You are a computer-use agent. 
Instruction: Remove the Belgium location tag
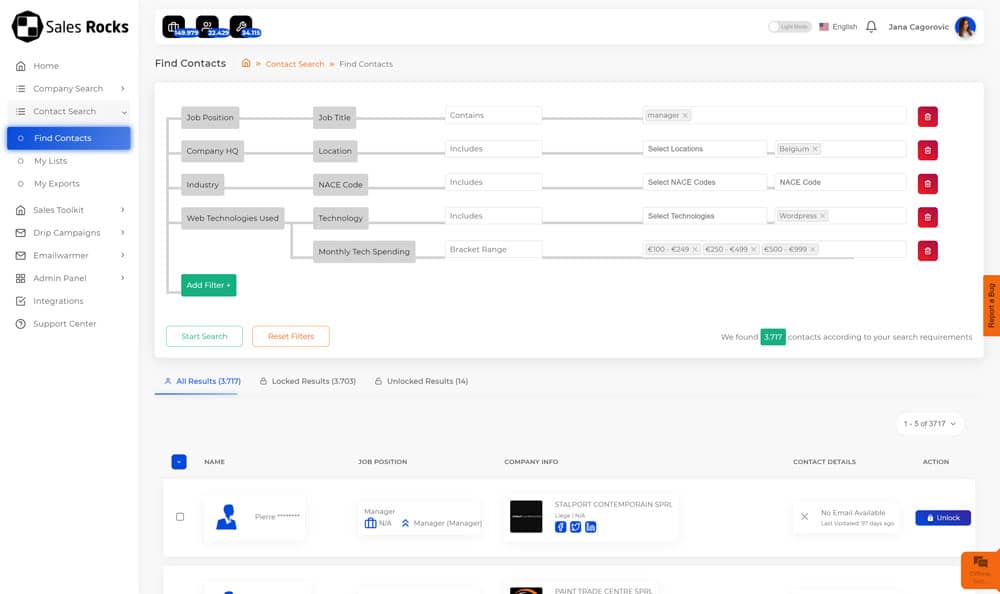815,149
